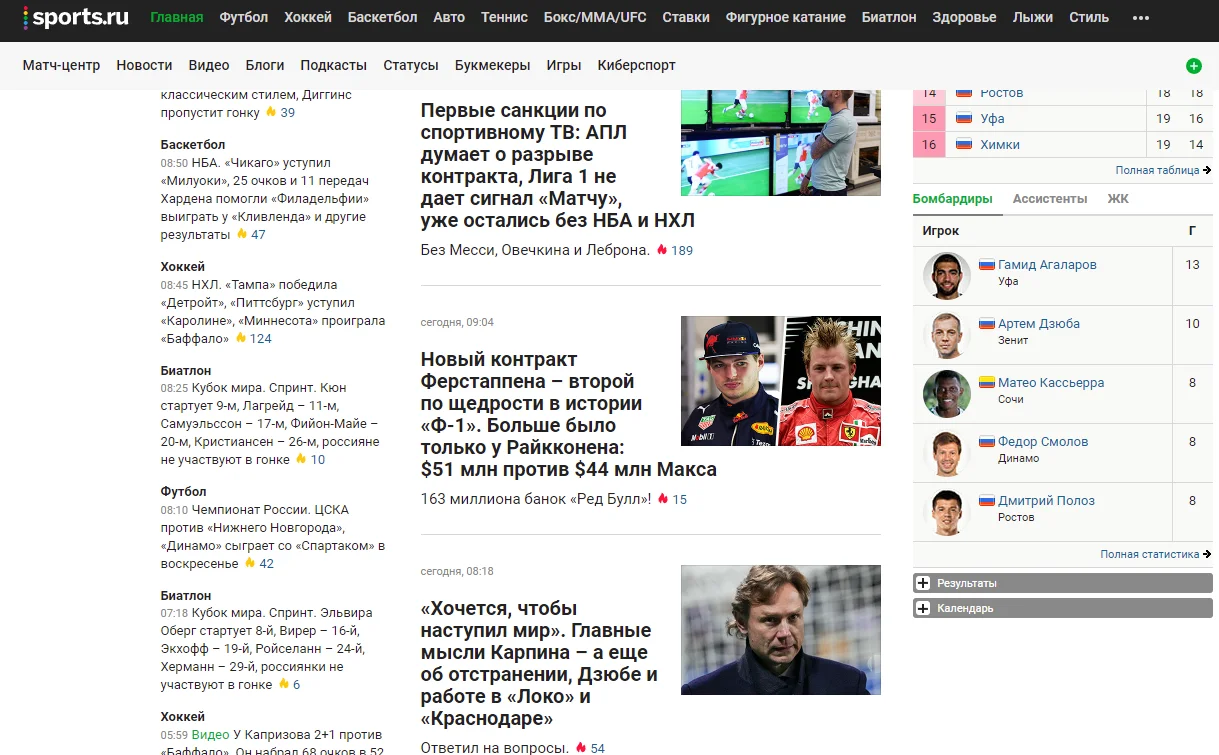Expand the Результаты section
The width and height of the screenshot is (1219, 755).
coord(924,583)
